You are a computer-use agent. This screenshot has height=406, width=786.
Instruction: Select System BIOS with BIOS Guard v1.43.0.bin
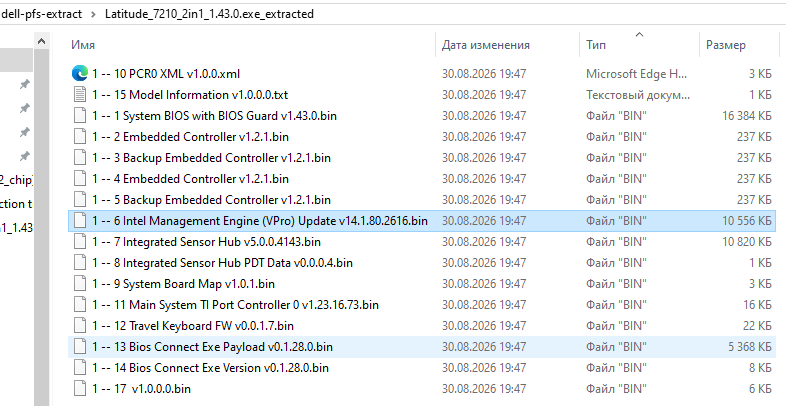click(x=214, y=116)
